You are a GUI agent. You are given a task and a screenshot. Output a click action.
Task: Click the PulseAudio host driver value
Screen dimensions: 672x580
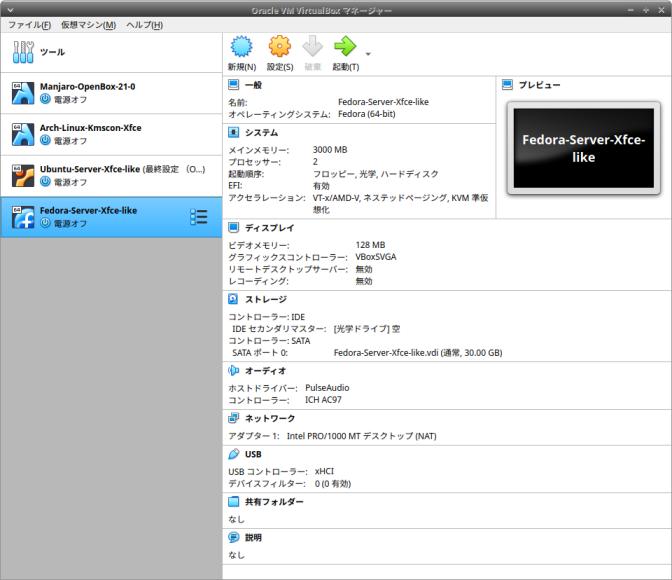327,388
